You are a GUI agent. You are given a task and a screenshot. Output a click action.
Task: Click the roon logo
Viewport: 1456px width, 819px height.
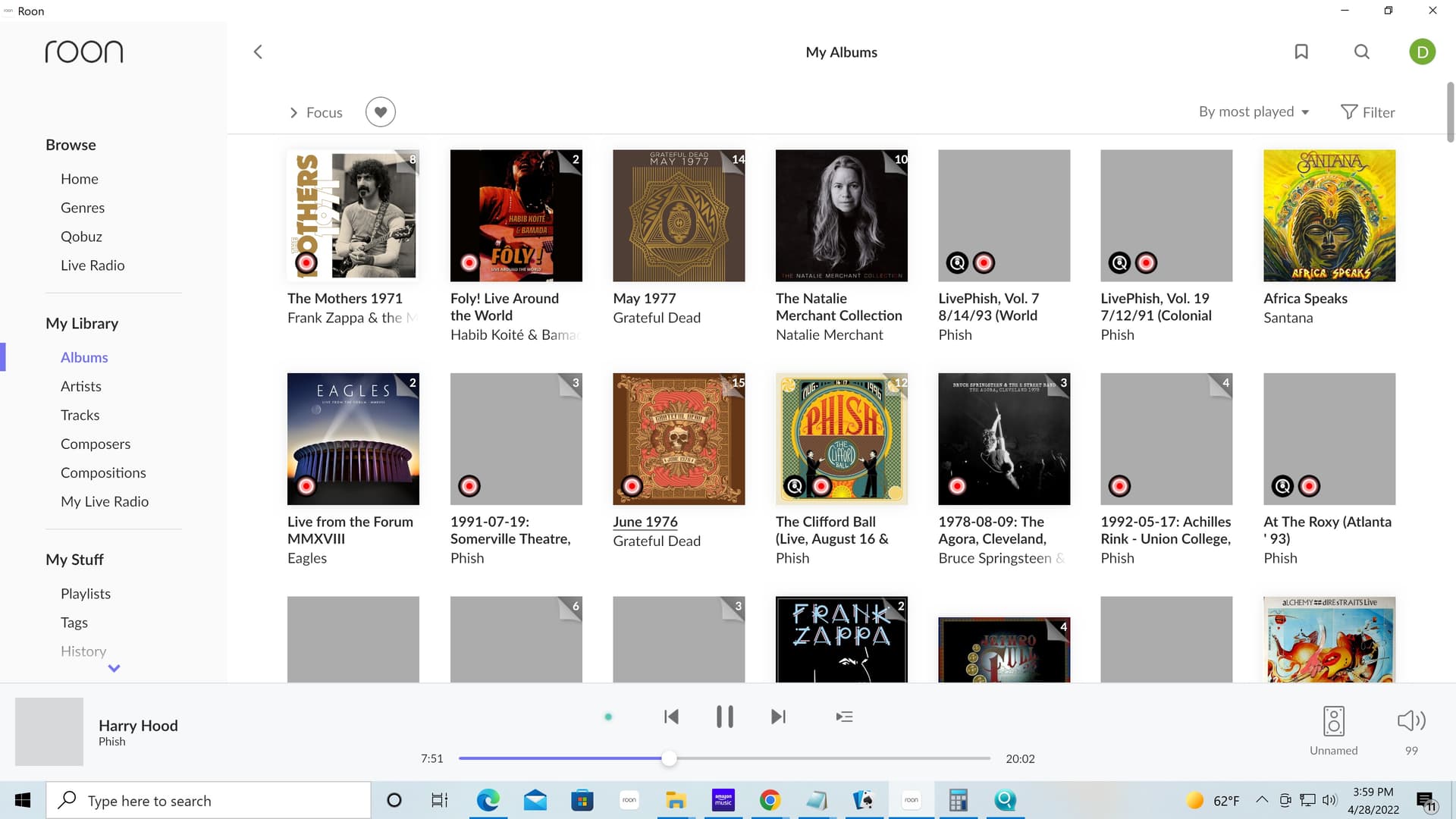(84, 52)
